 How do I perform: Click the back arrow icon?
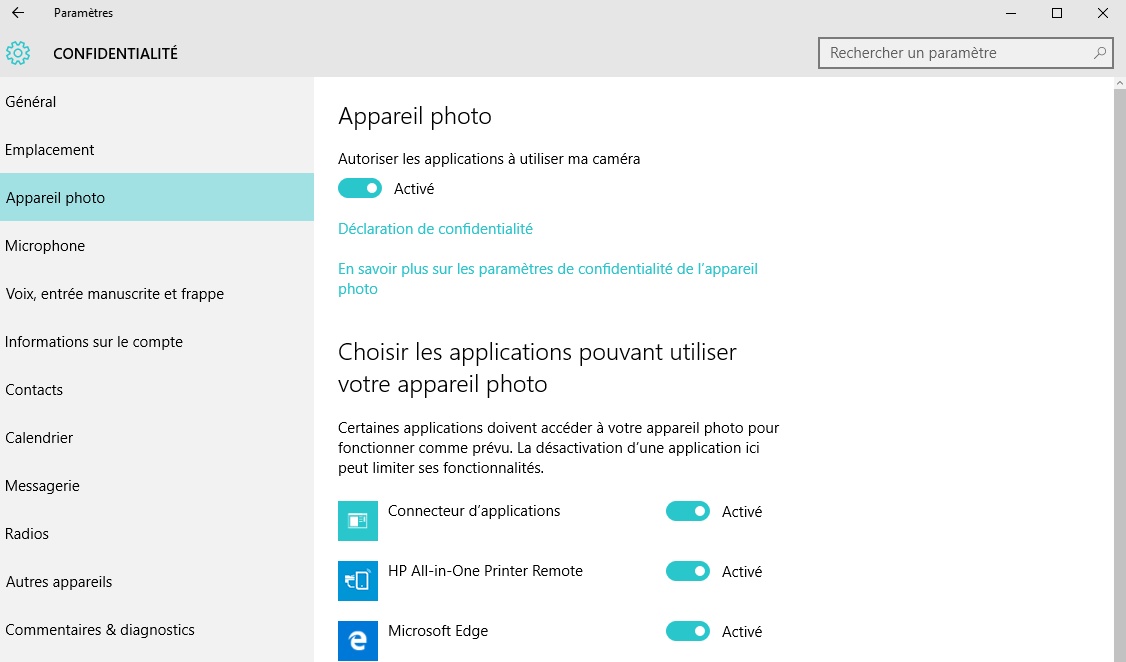[17, 13]
